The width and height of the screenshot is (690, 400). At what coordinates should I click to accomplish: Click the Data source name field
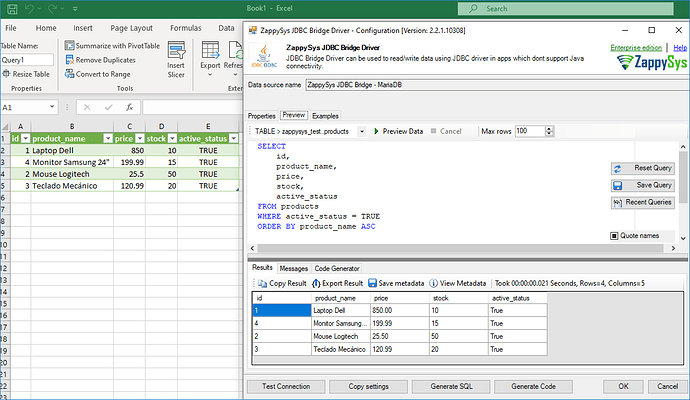click(x=497, y=85)
